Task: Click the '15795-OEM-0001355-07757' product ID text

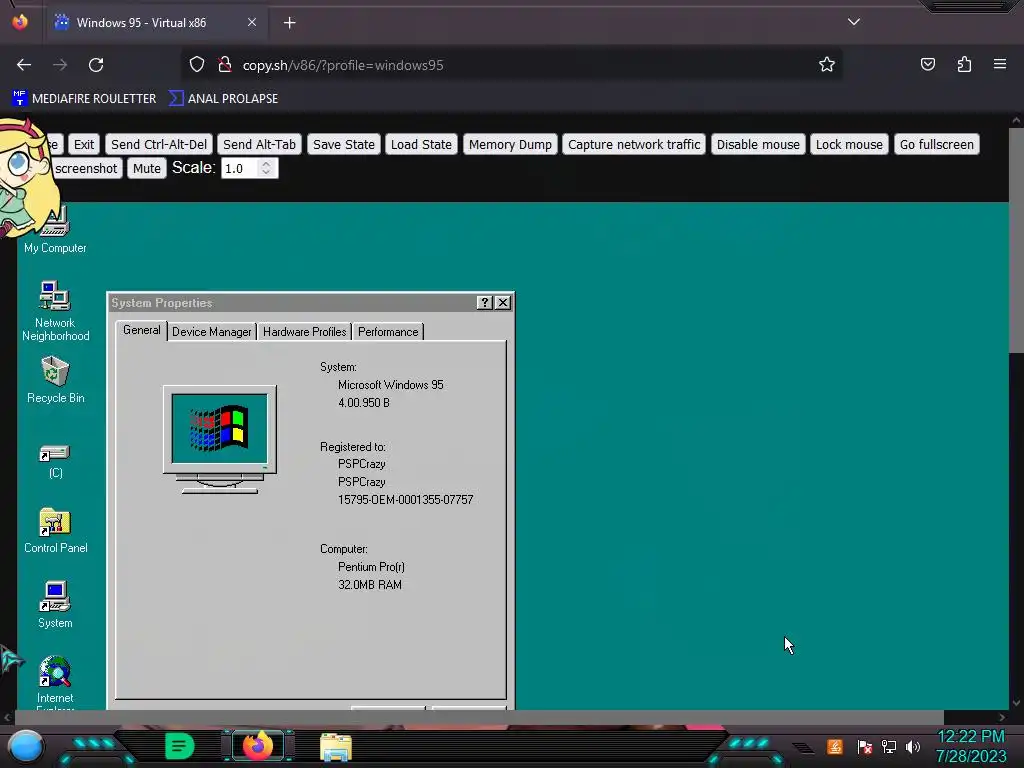Action: (406, 500)
